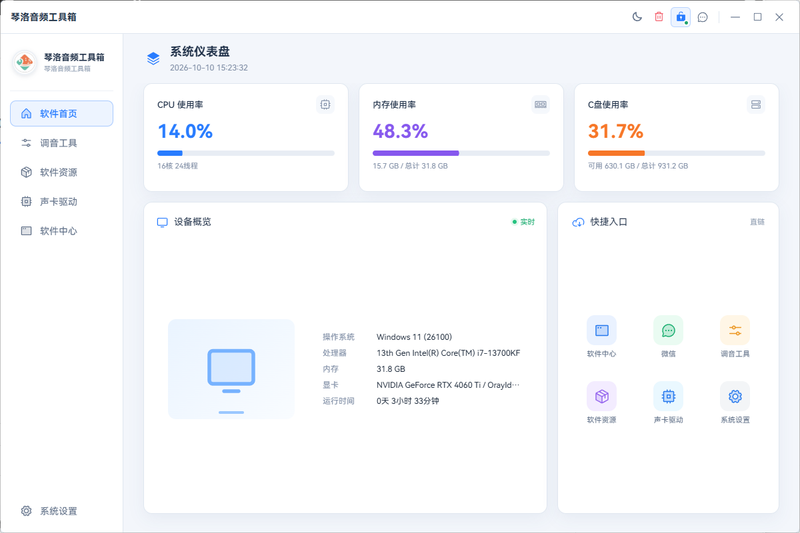Open the 软件资源 quick entry tile
This screenshot has height=533, width=800.
point(602,403)
